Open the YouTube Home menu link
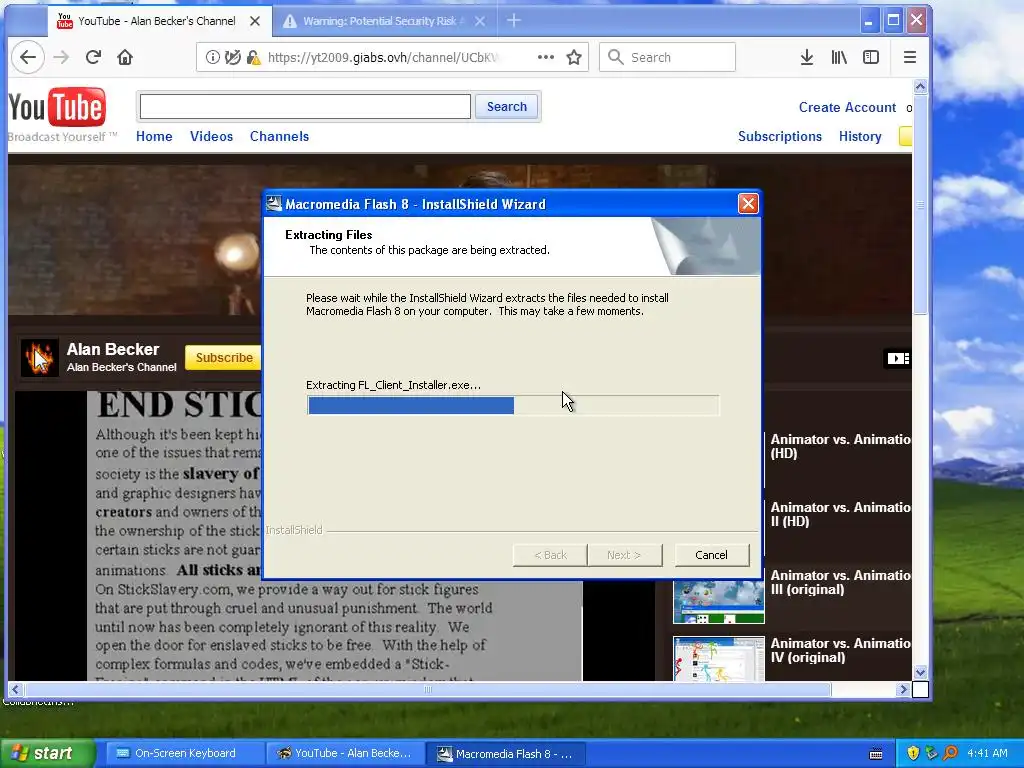The width and height of the screenshot is (1024, 768). tap(154, 136)
